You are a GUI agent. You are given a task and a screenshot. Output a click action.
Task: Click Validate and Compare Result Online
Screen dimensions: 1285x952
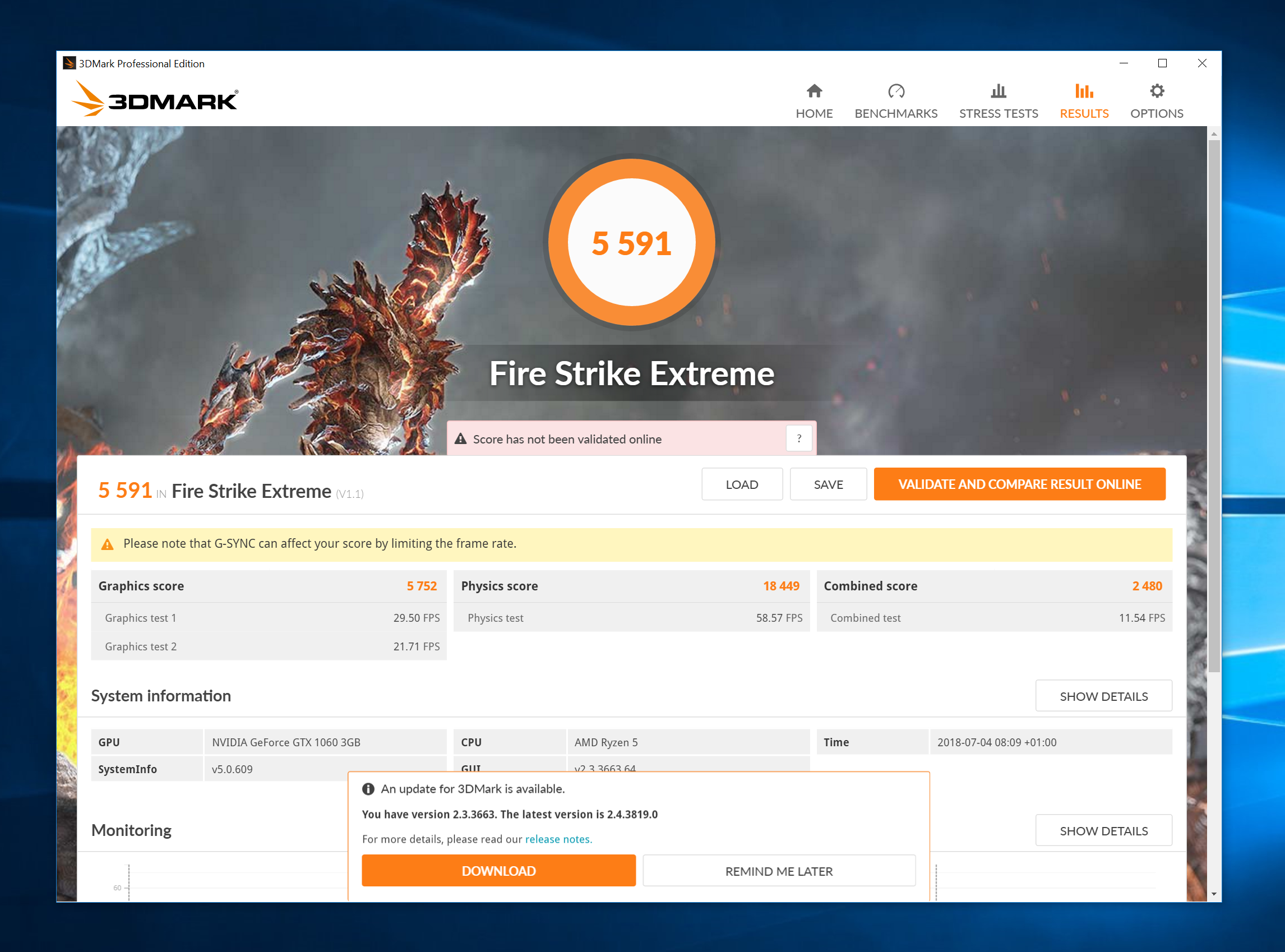click(x=1019, y=484)
